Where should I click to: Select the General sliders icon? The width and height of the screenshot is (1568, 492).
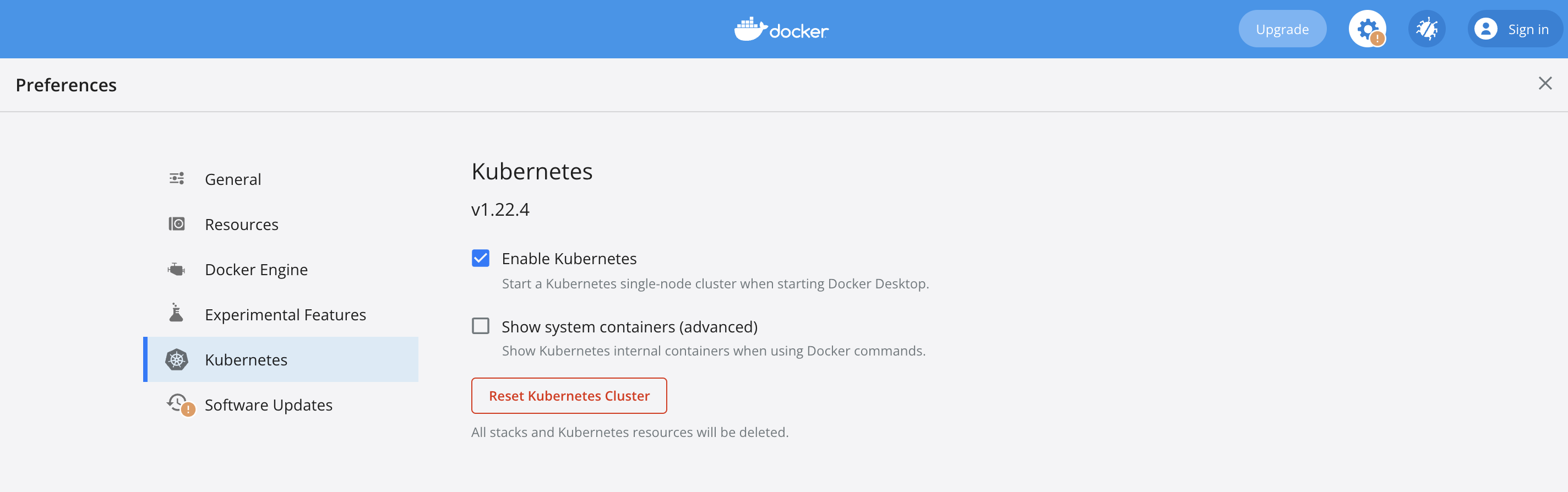pyautogui.click(x=177, y=179)
